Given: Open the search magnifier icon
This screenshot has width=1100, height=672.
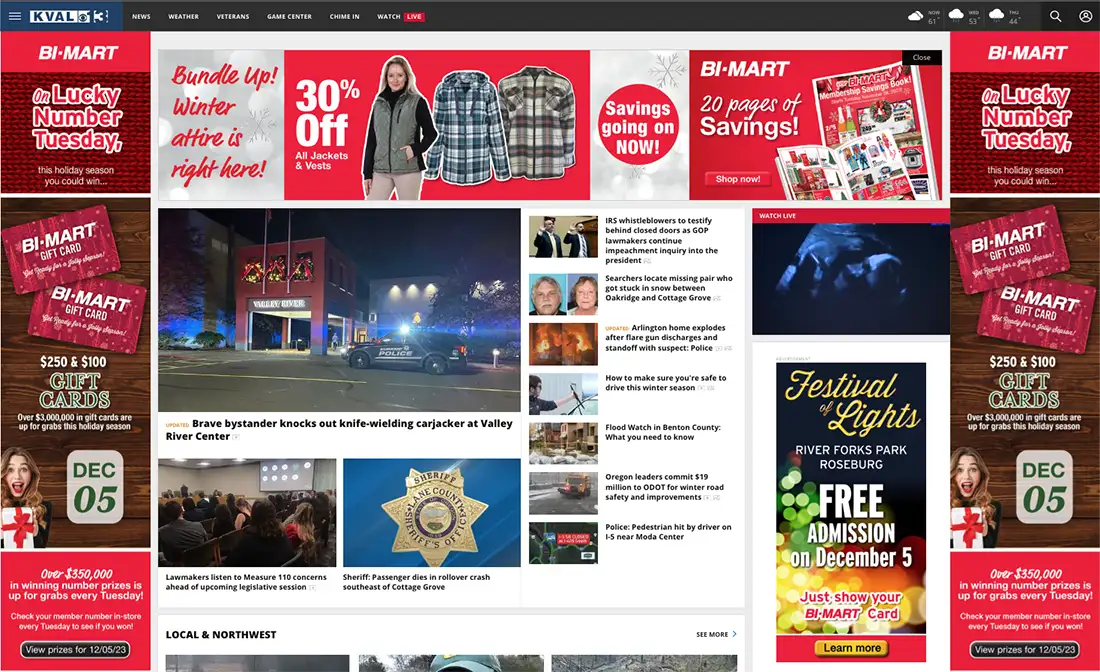Looking at the screenshot, I should pyautogui.click(x=1055, y=16).
